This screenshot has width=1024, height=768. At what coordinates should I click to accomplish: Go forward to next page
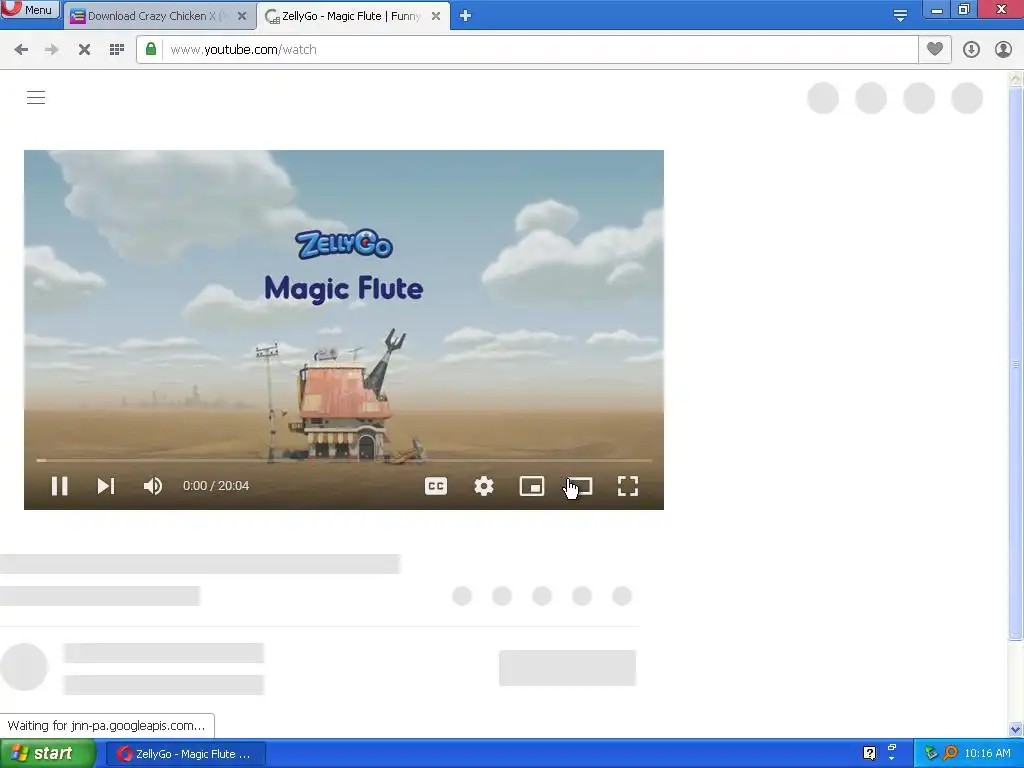pyautogui.click(x=52, y=50)
